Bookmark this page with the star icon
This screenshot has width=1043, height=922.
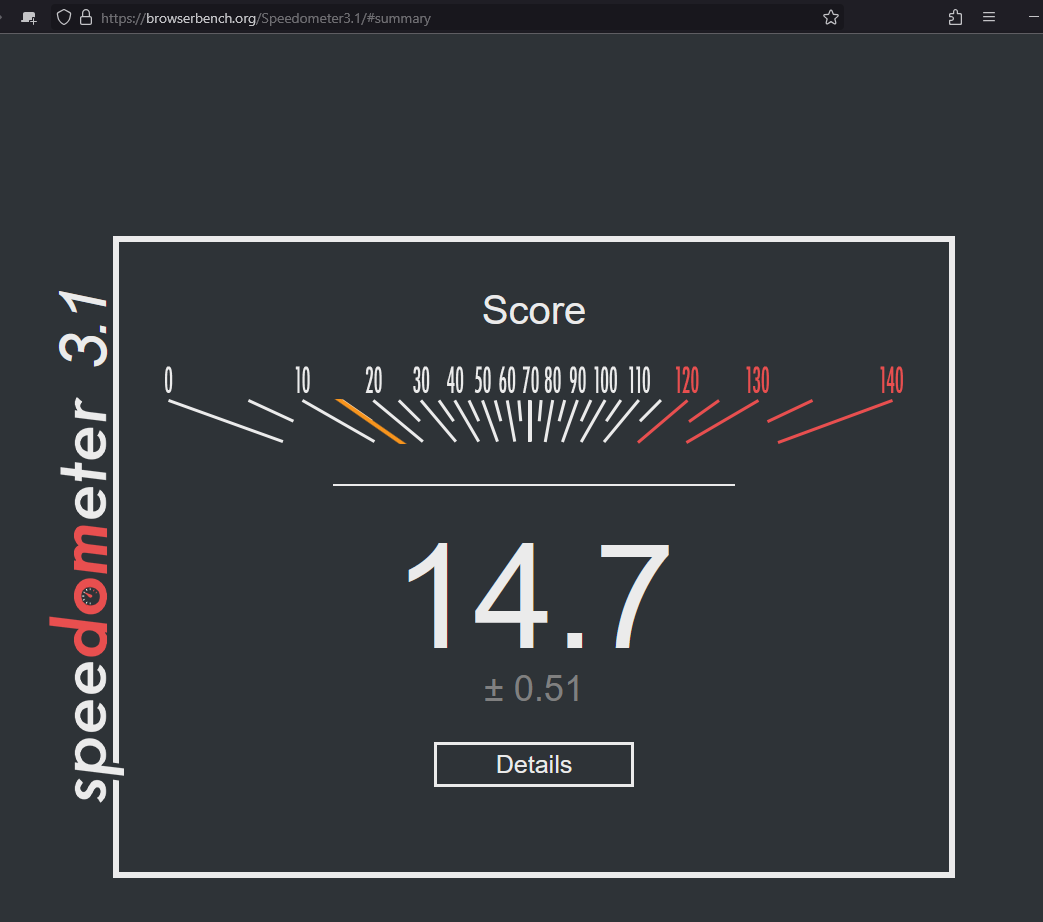[830, 18]
